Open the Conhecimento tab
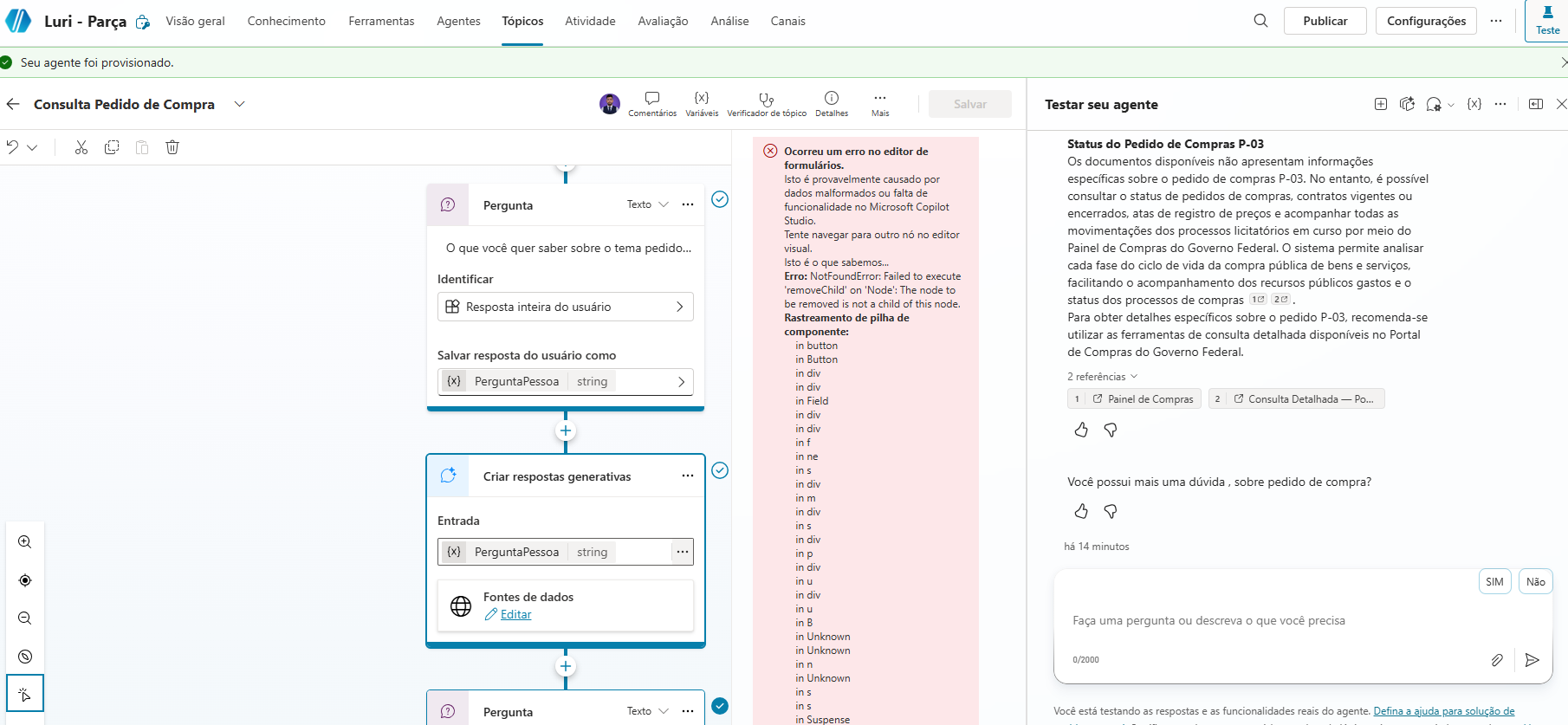The width and height of the screenshot is (1568, 725). click(x=287, y=21)
